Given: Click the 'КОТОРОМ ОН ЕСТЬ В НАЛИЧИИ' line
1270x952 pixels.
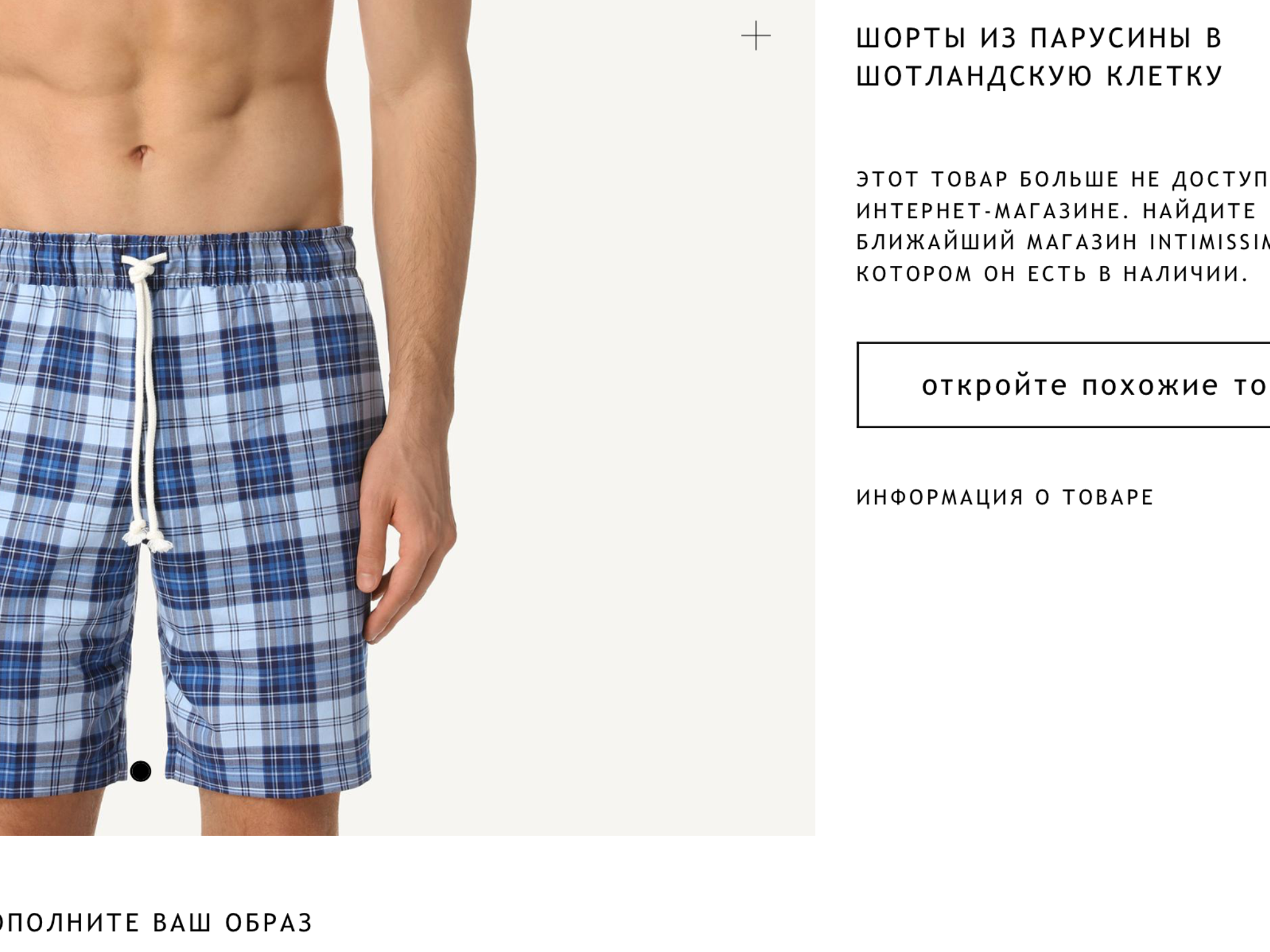Looking at the screenshot, I should click(1052, 274).
